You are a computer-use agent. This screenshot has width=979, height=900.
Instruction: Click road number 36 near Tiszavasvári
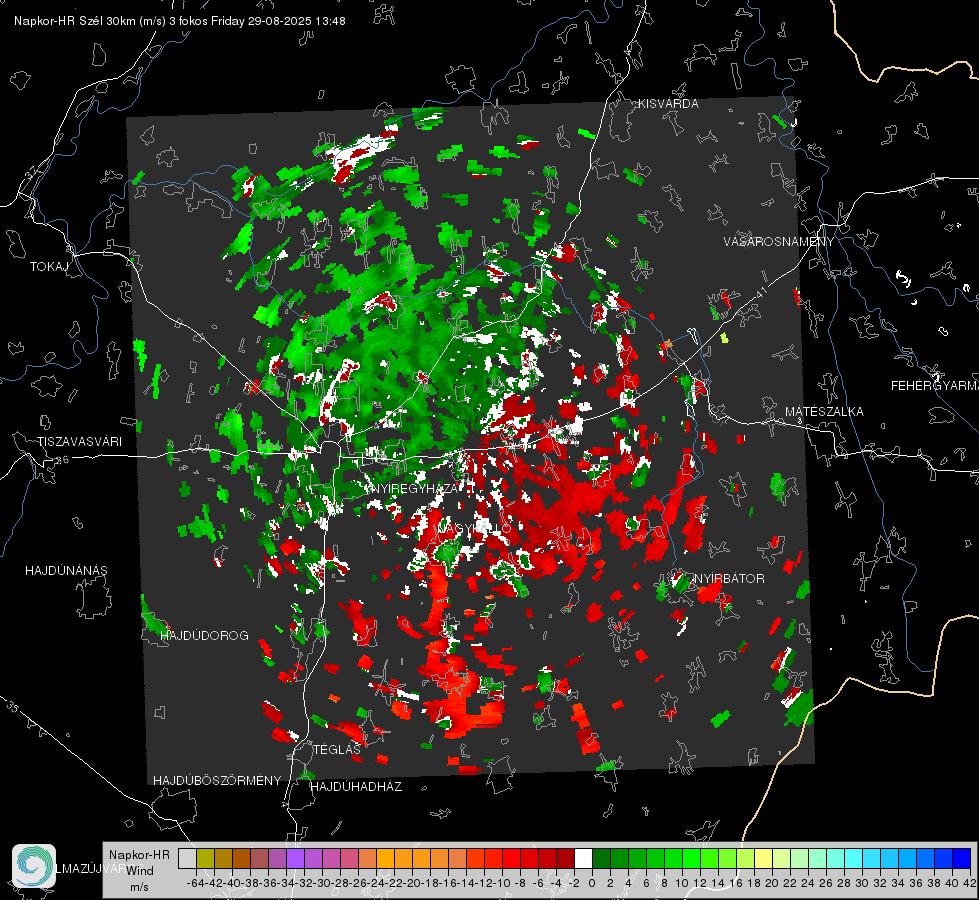click(62, 460)
